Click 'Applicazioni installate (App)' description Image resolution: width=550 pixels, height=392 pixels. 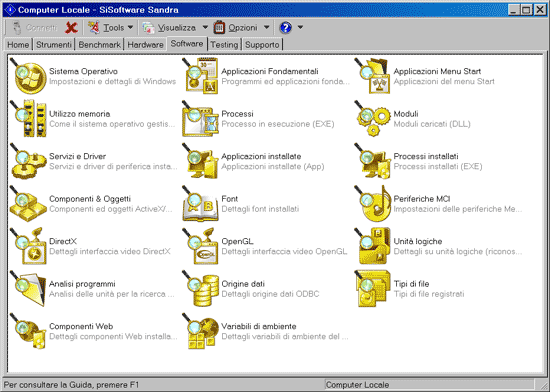[x=273, y=167]
